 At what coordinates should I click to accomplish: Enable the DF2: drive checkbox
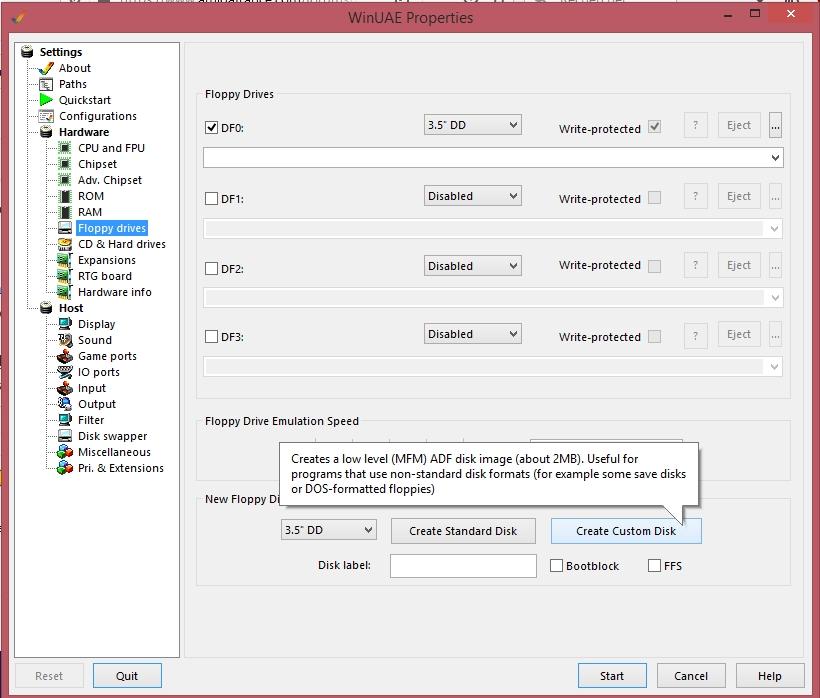(211, 269)
